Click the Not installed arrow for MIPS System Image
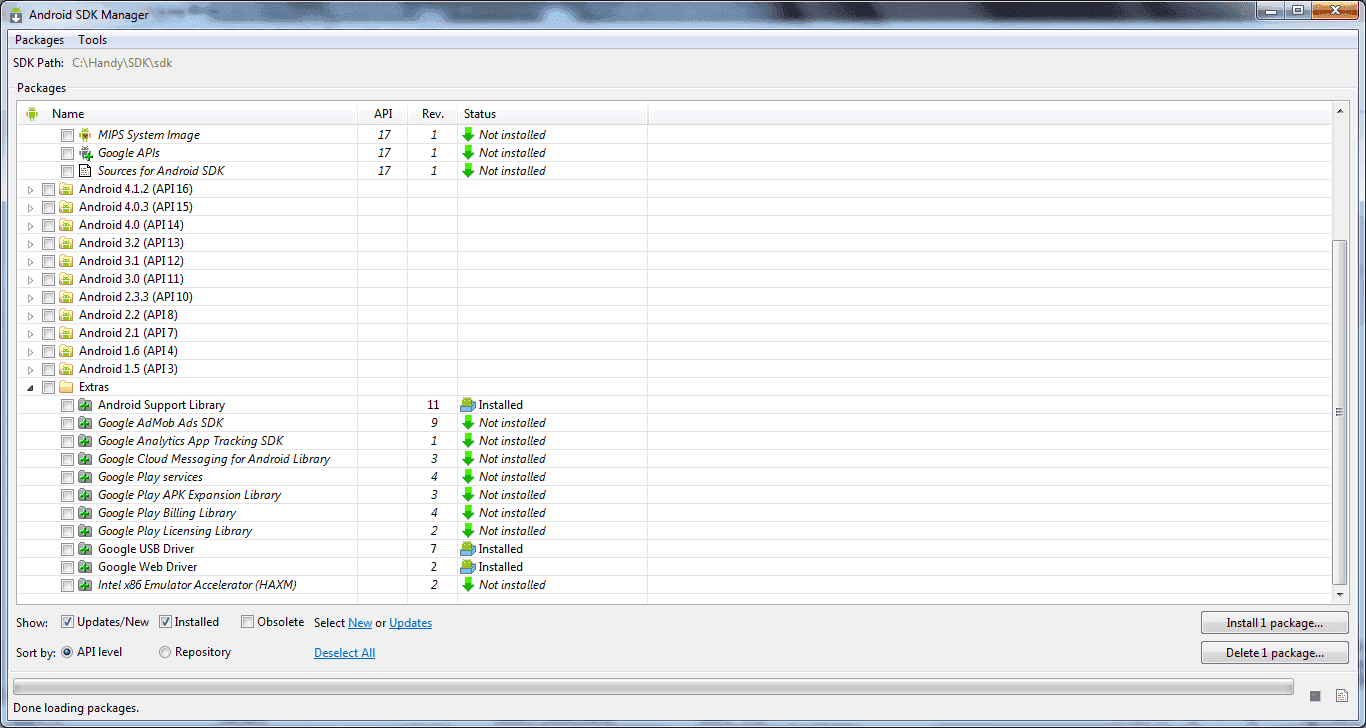This screenshot has height=728, width=1366. click(467, 135)
